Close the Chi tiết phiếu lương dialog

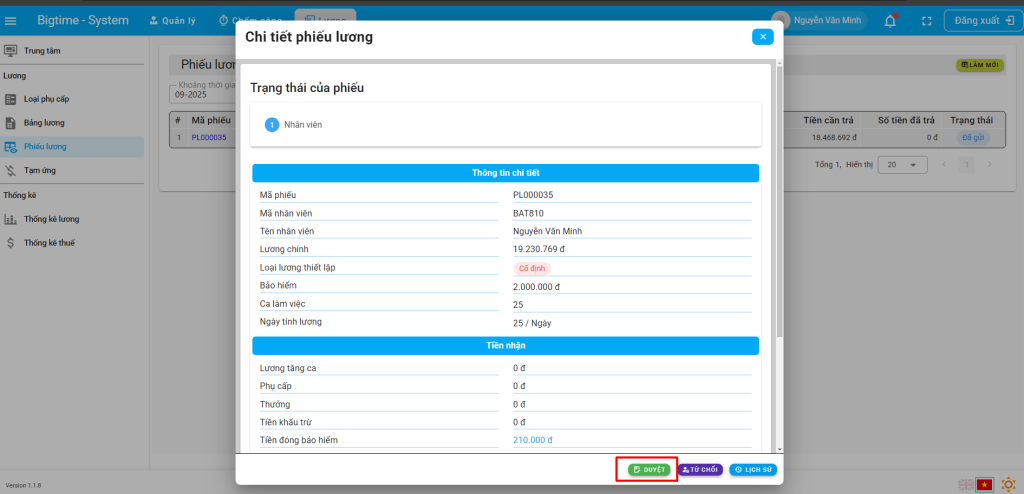(762, 37)
